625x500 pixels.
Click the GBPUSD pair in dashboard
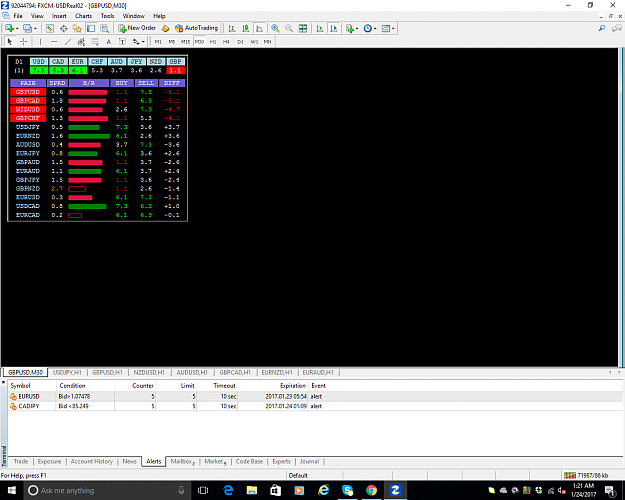tap(28, 92)
